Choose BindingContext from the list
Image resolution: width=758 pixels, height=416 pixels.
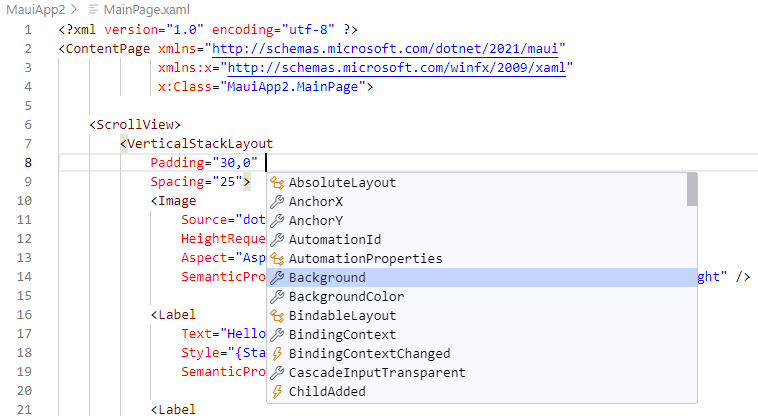pyautogui.click(x=482, y=335)
